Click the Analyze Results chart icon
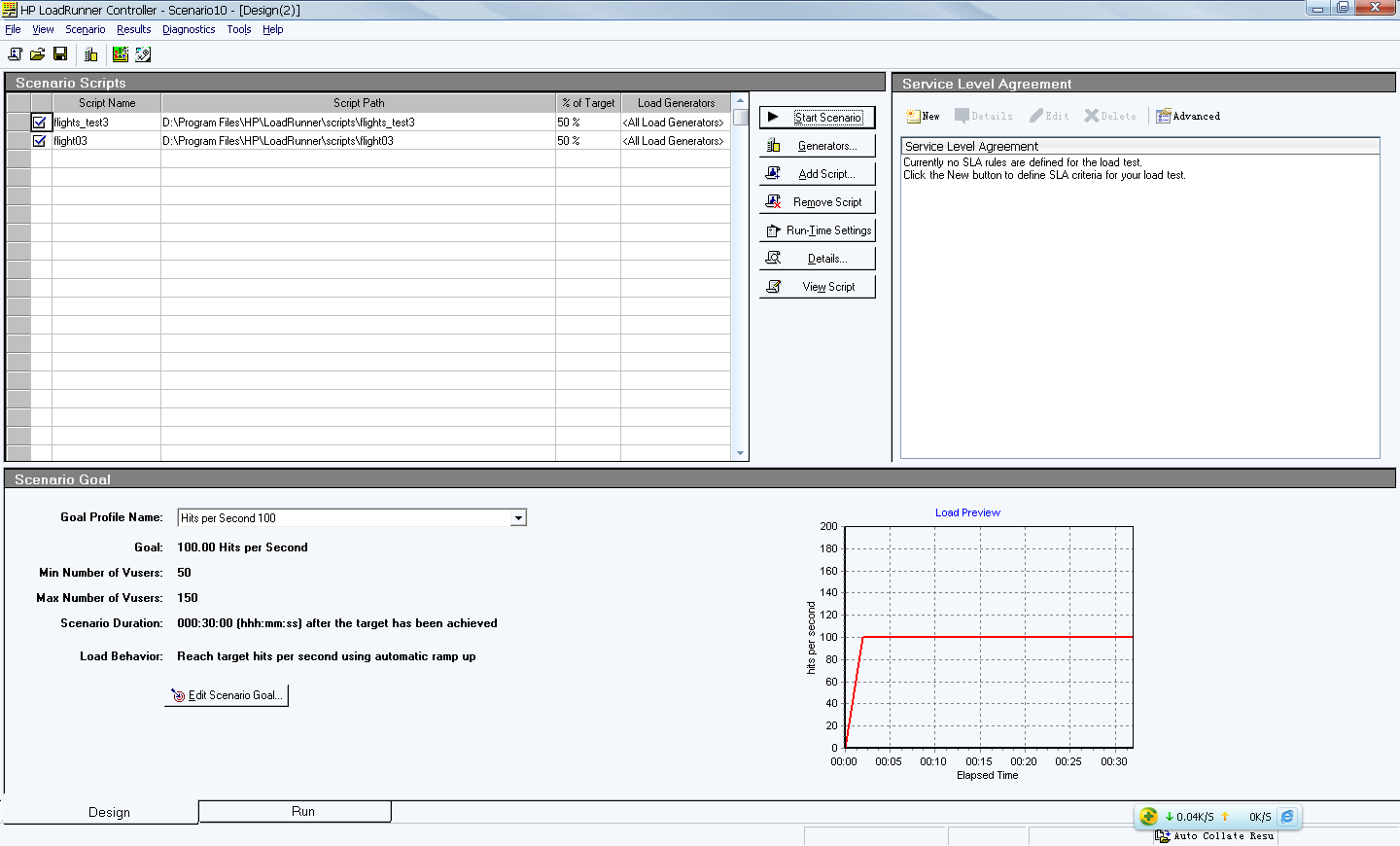This screenshot has height=846, width=1400. tap(121, 54)
